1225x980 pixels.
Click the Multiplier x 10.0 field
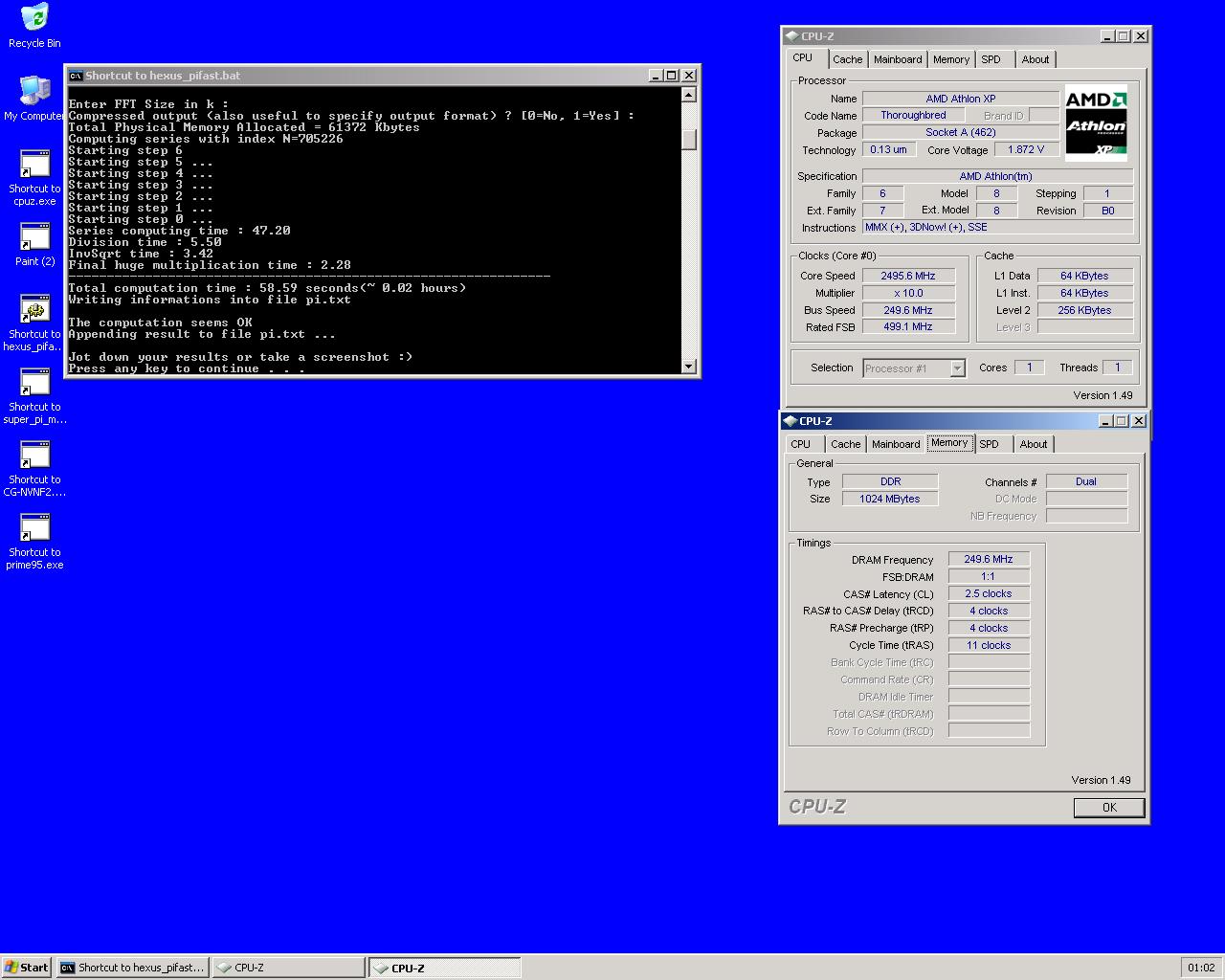908,293
